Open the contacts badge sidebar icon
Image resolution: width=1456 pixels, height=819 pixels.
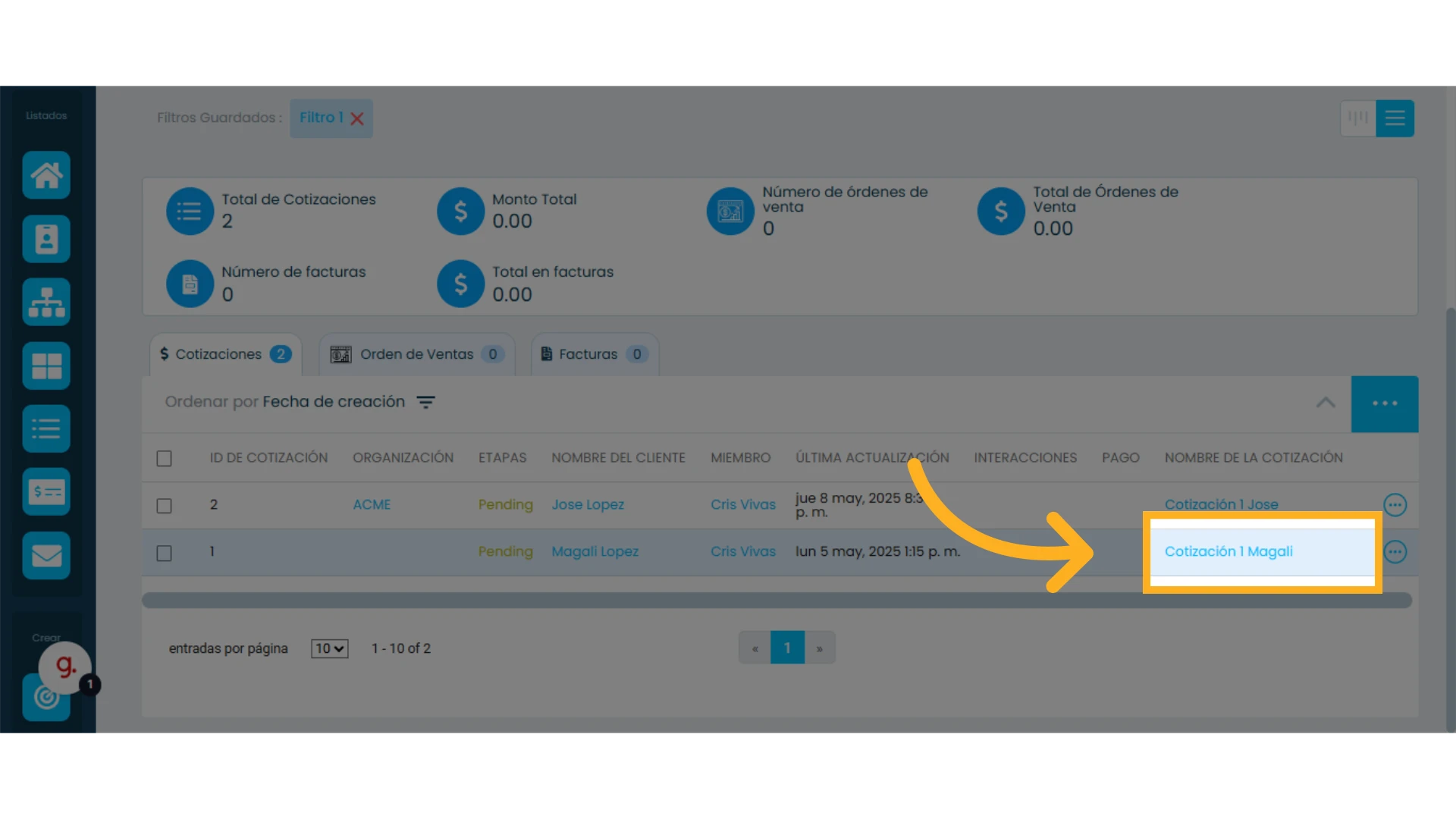(46, 239)
